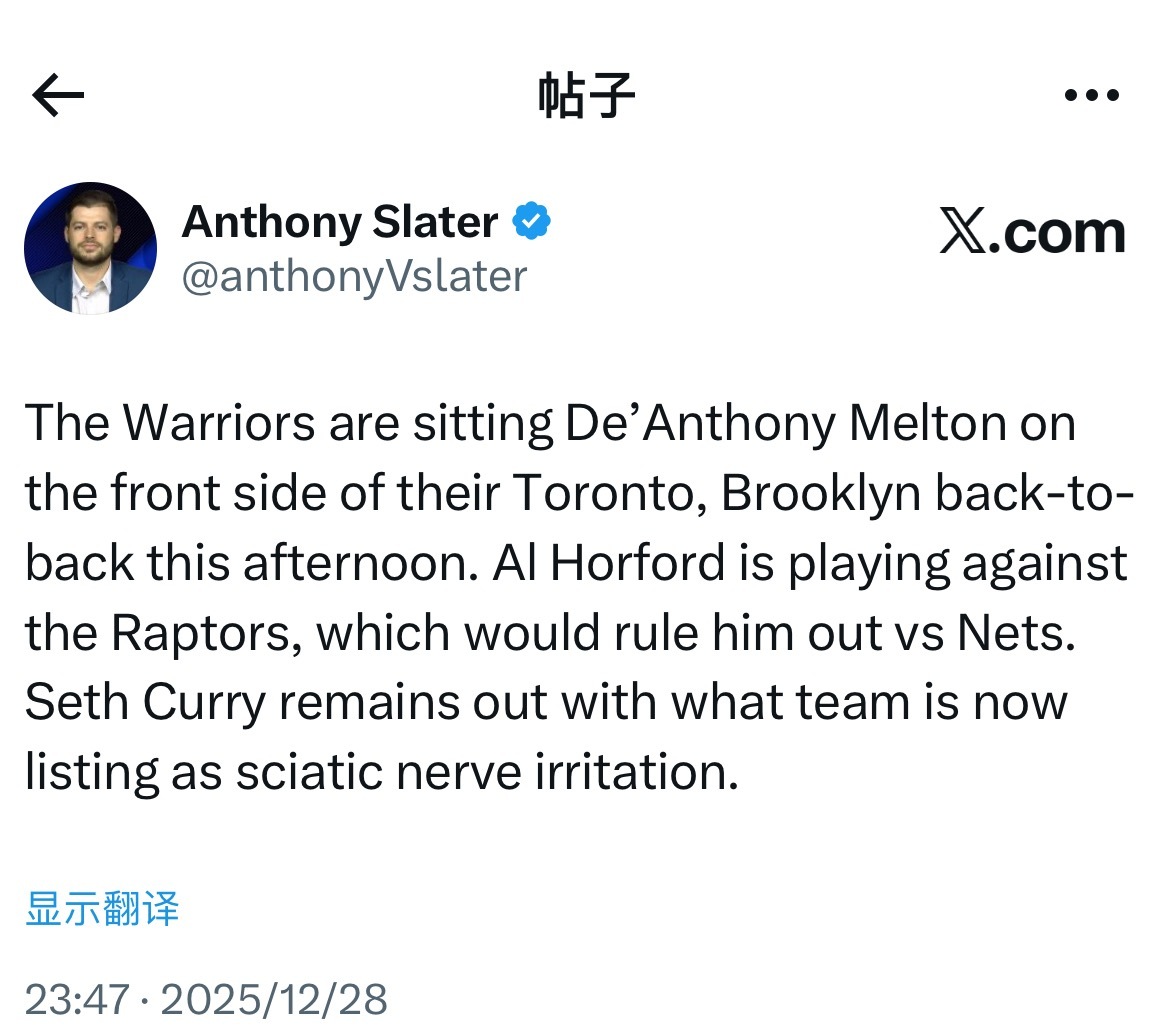
Task: Click the timestamp 23:47 · 2025/12/28
Action: pos(209,997)
